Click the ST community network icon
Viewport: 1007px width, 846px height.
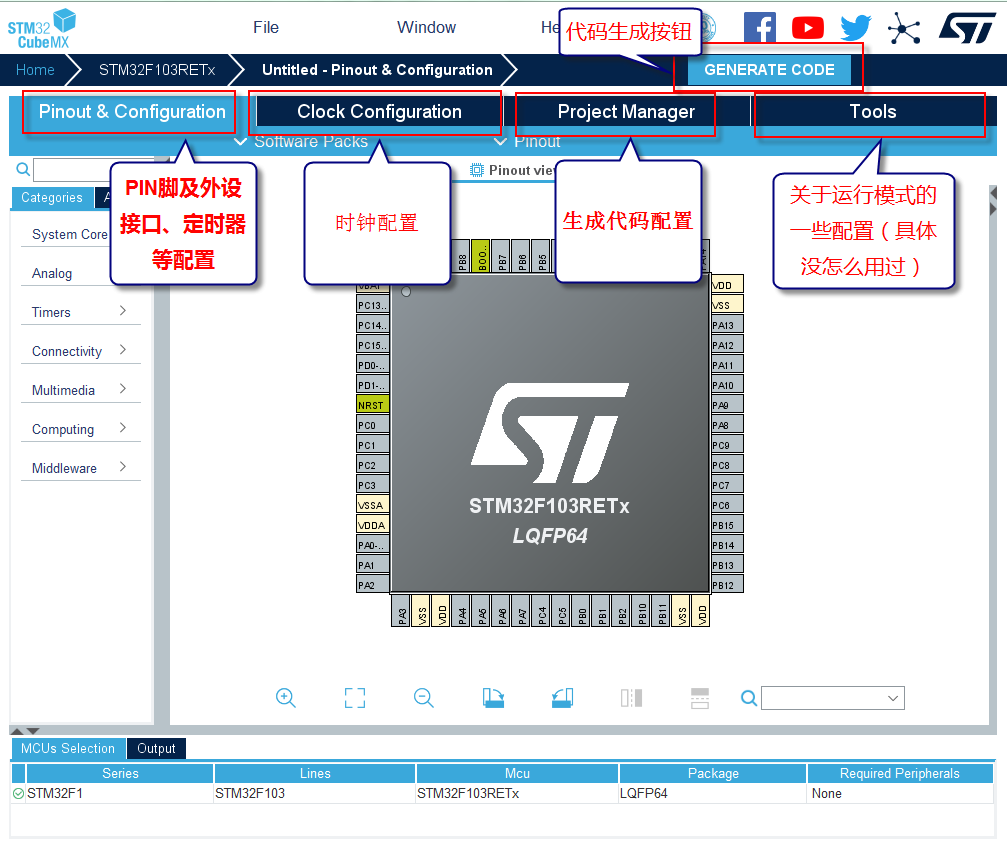904,28
